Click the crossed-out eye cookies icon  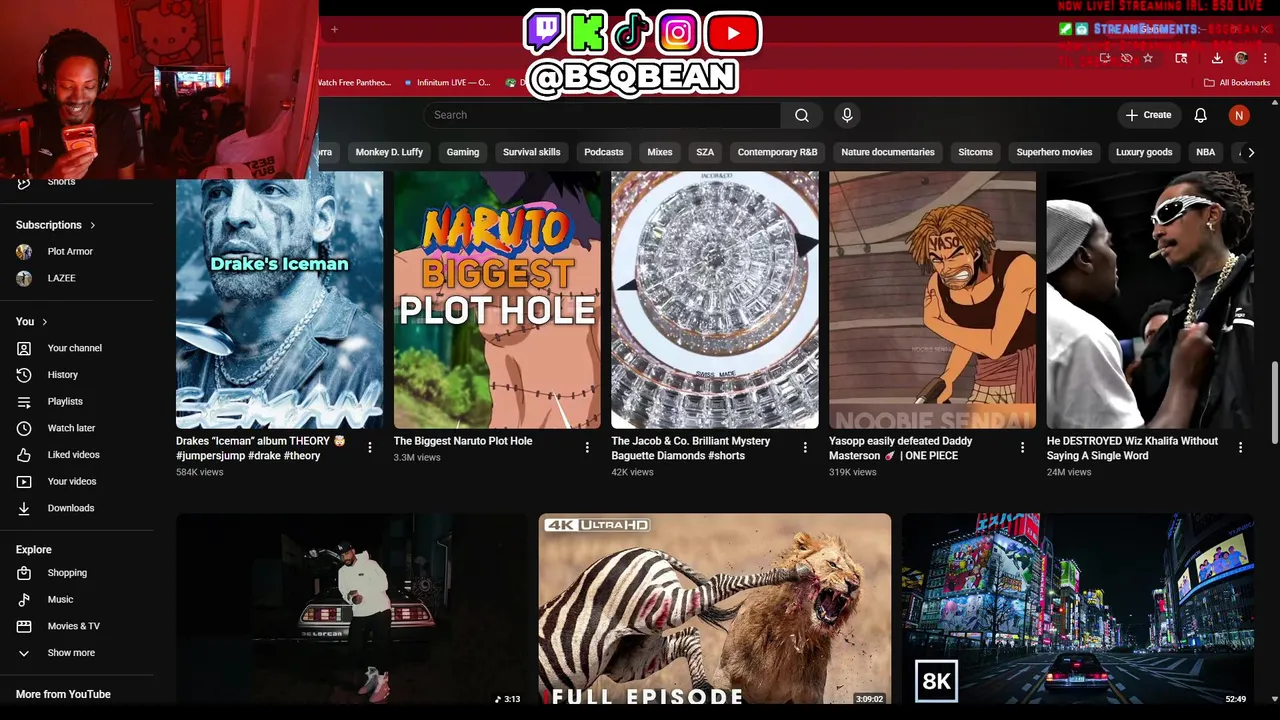coord(1126,58)
